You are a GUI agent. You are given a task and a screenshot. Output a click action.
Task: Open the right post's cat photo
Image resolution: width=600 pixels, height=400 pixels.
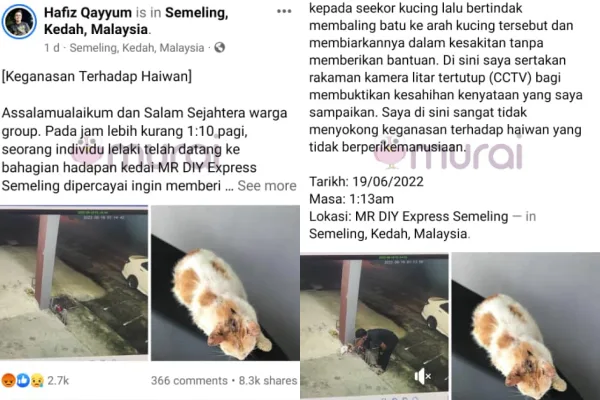point(526,326)
